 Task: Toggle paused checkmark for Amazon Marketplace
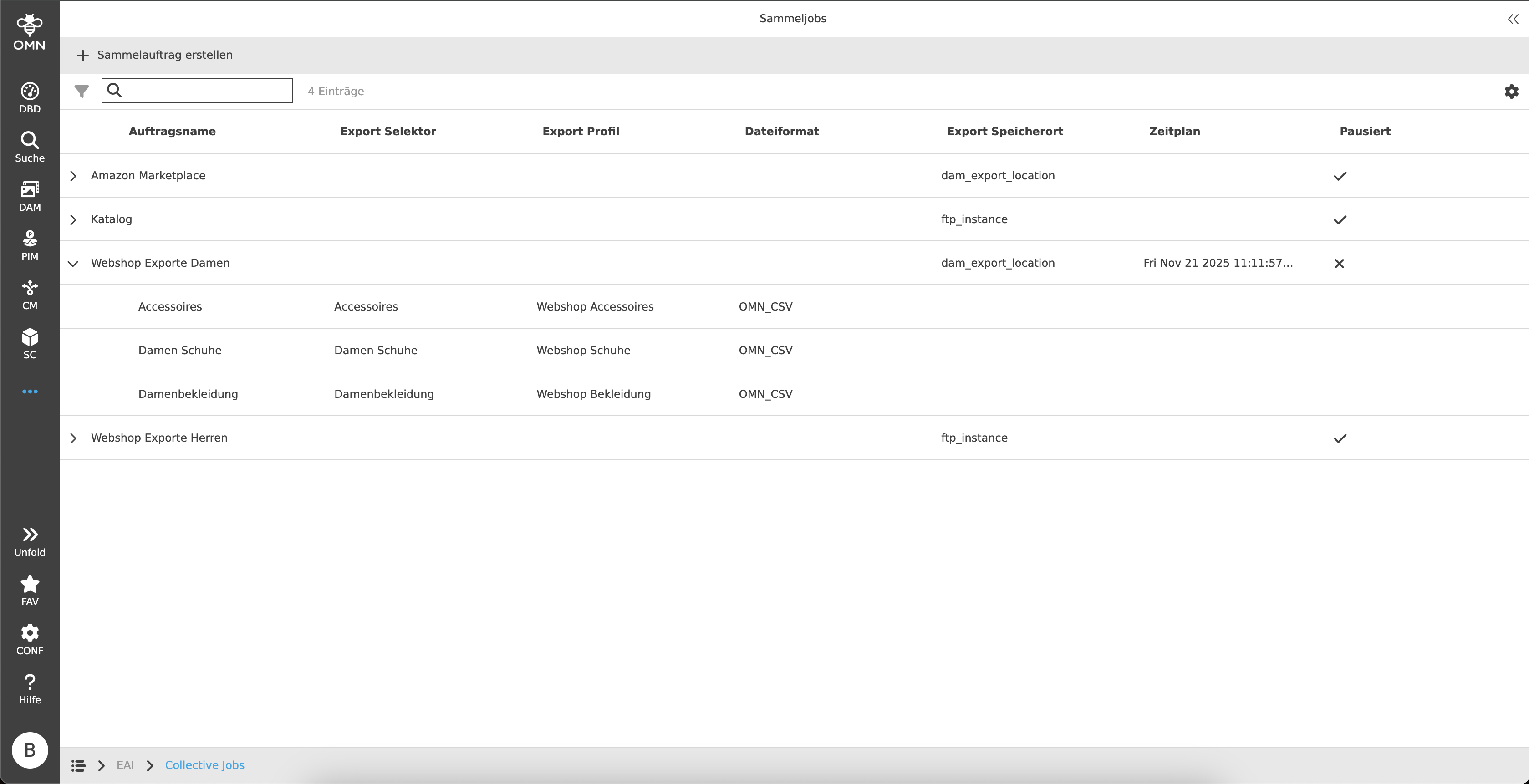coord(1340,176)
